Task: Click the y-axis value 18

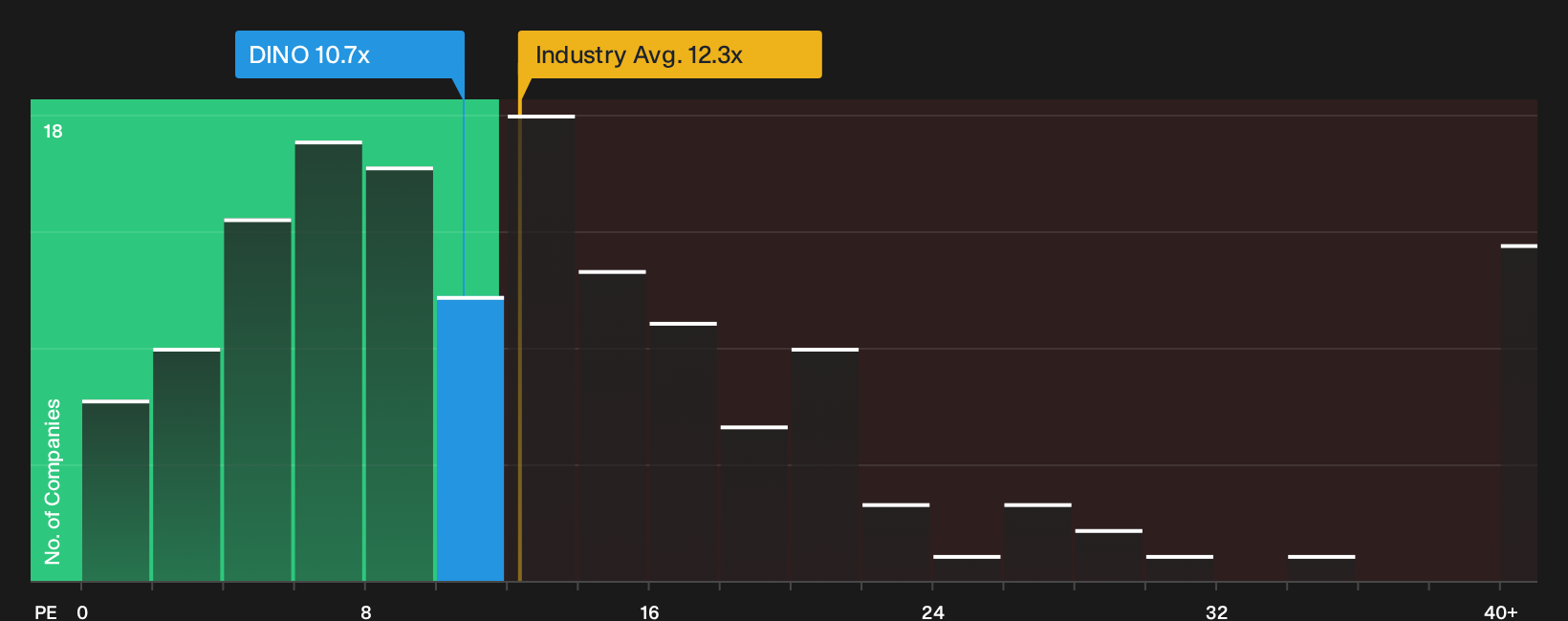Action: tap(53, 131)
